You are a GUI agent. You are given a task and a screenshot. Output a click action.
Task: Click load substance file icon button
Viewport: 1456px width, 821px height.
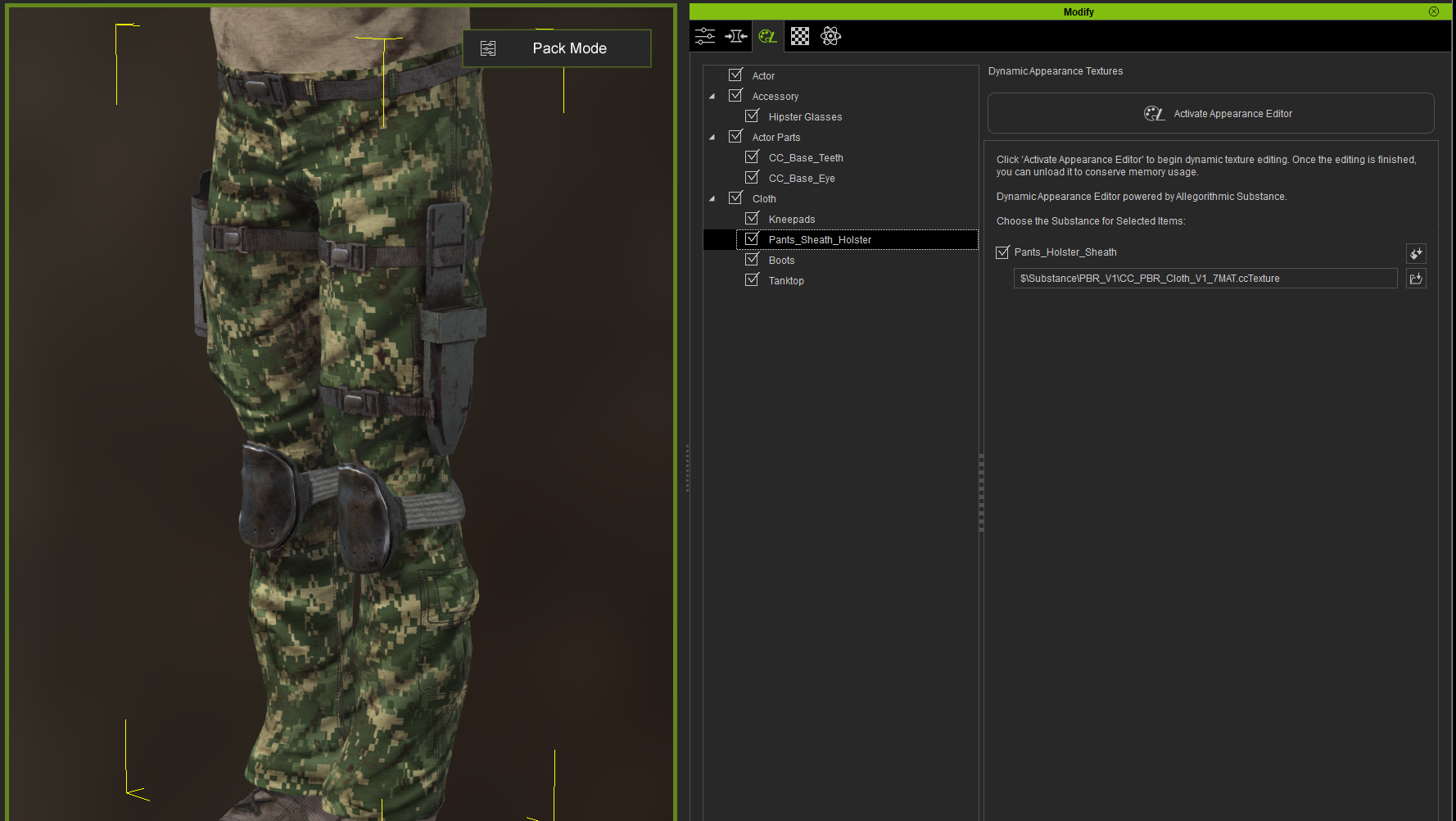1416,279
